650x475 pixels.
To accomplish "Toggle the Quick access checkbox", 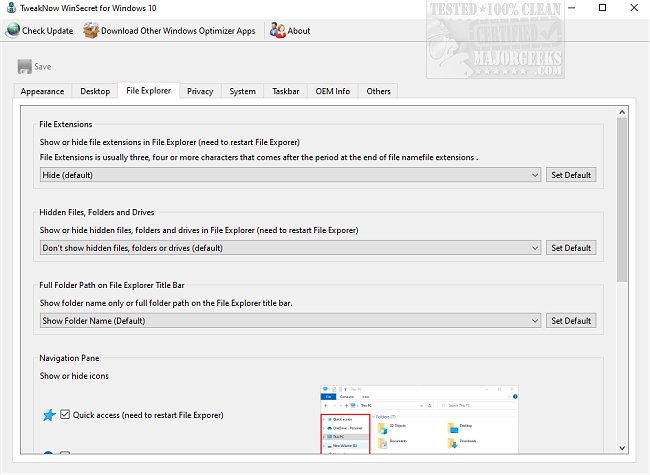I will pyautogui.click(x=65, y=414).
